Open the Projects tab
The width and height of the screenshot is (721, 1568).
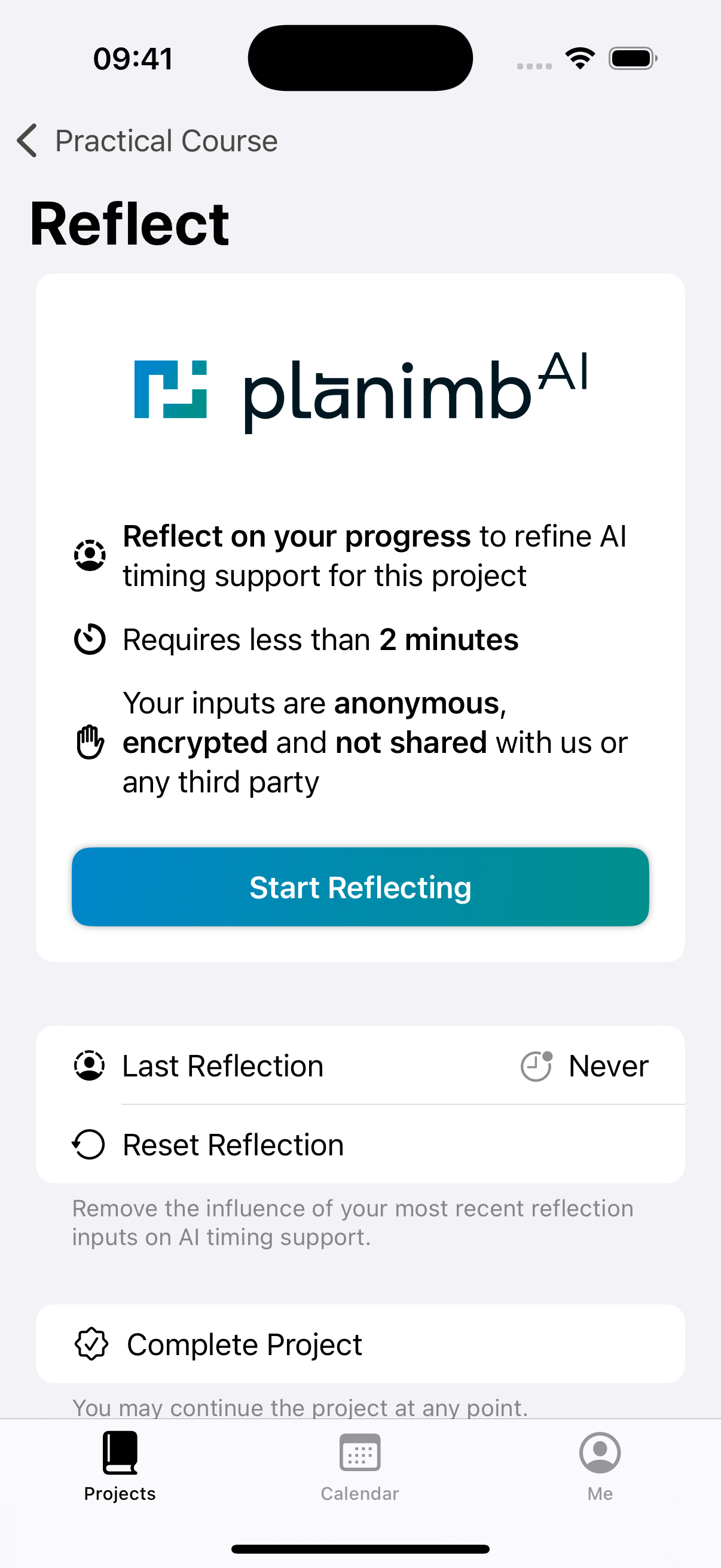pos(120,1466)
